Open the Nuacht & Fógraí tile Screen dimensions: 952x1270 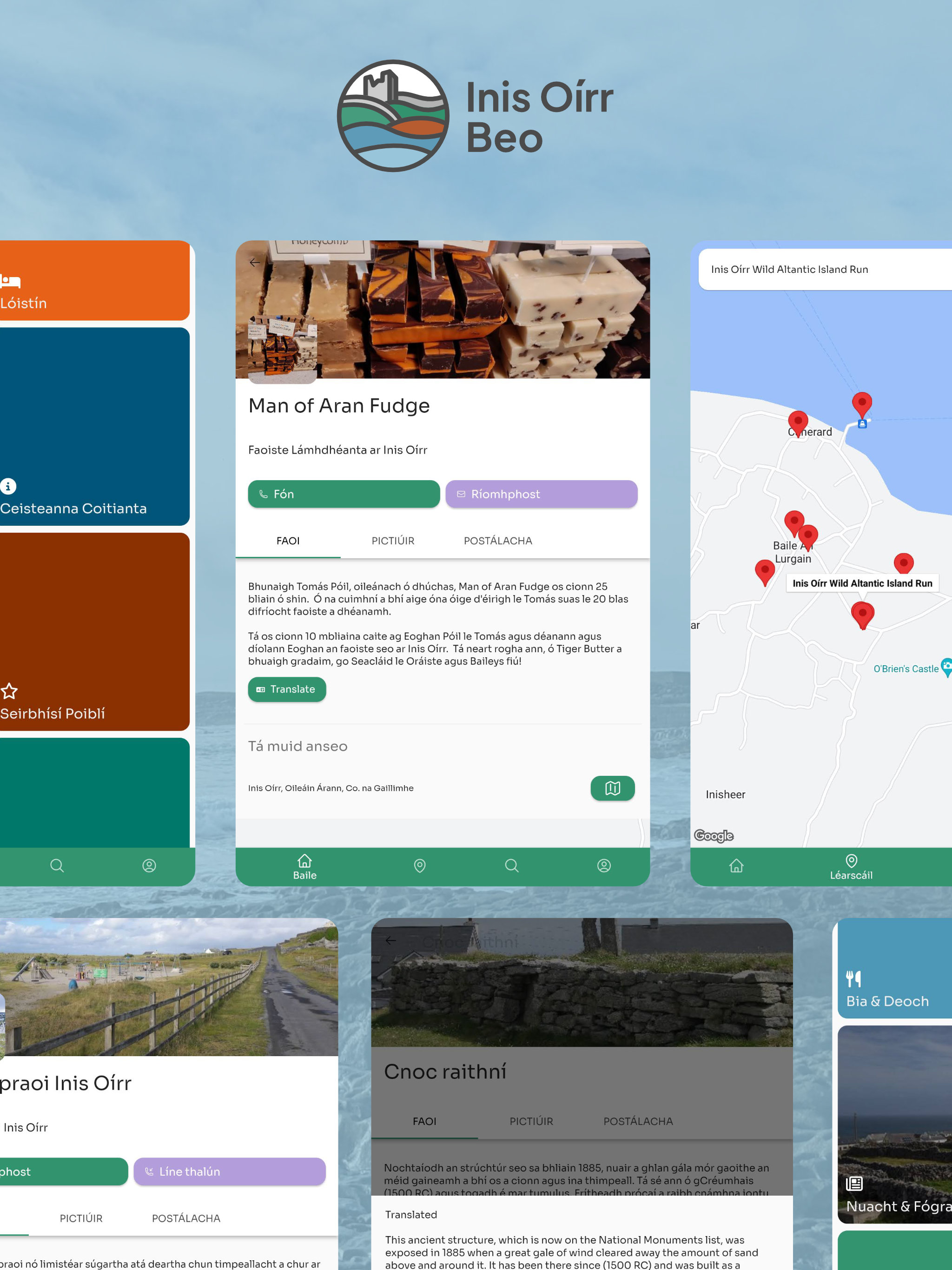[894, 1124]
